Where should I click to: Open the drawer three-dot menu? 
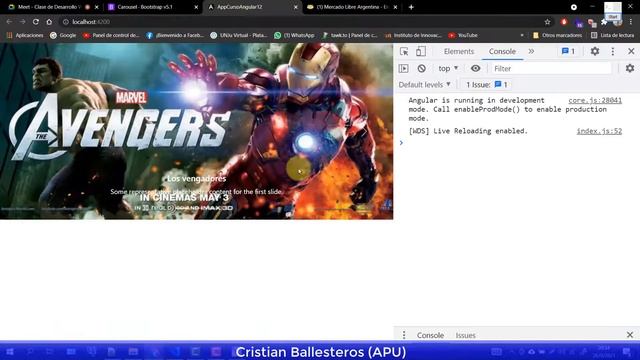(404, 335)
